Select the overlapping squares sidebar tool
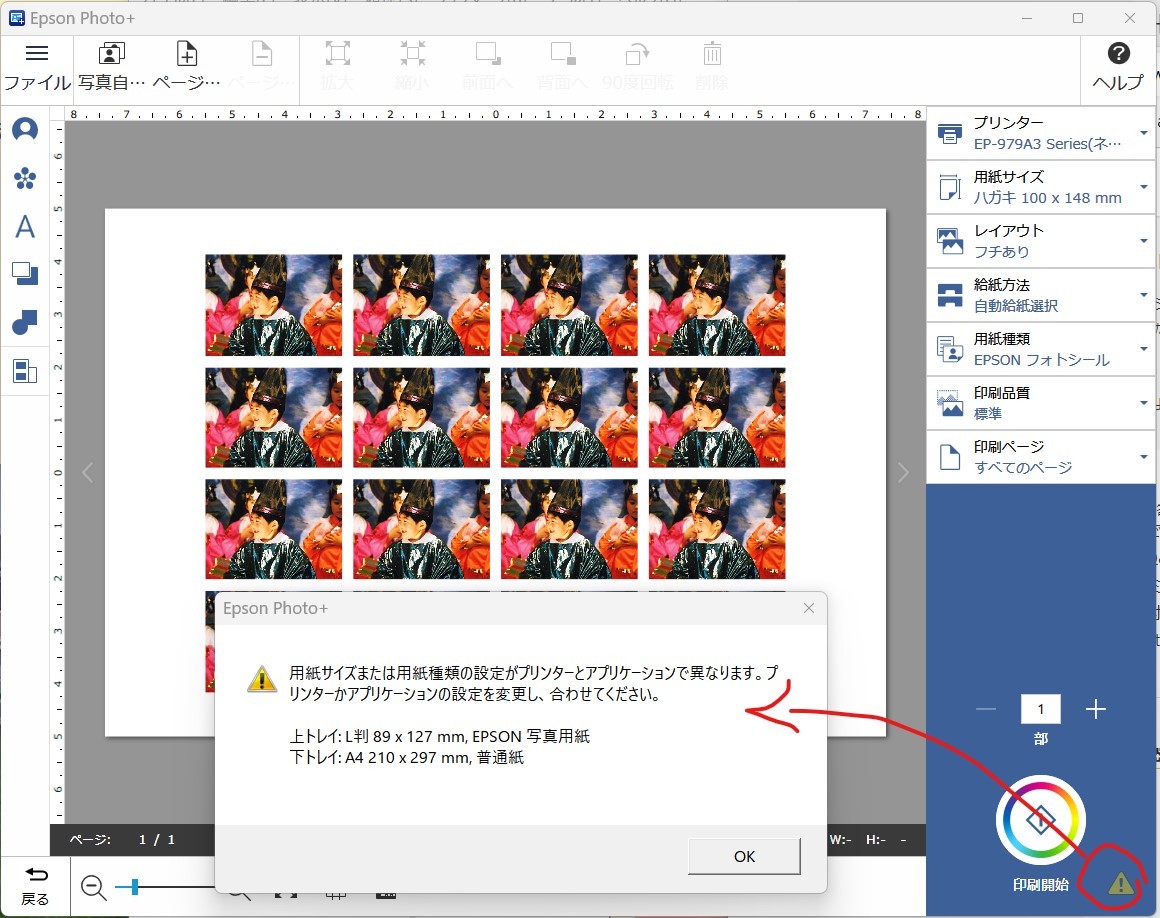 click(25, 274)
